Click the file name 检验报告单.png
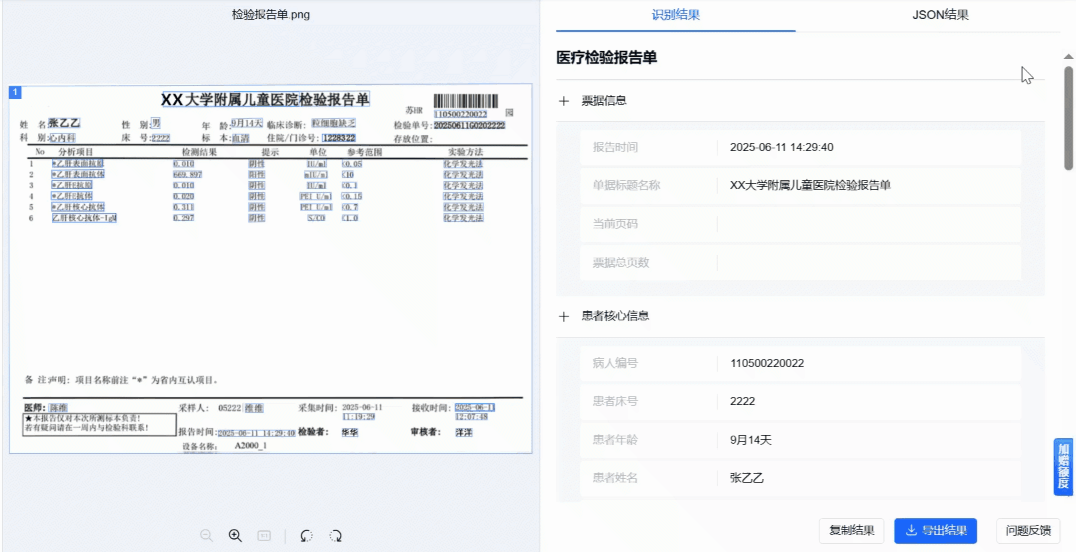This screenshot has width=1076, height=552. (x=271, y=15)
